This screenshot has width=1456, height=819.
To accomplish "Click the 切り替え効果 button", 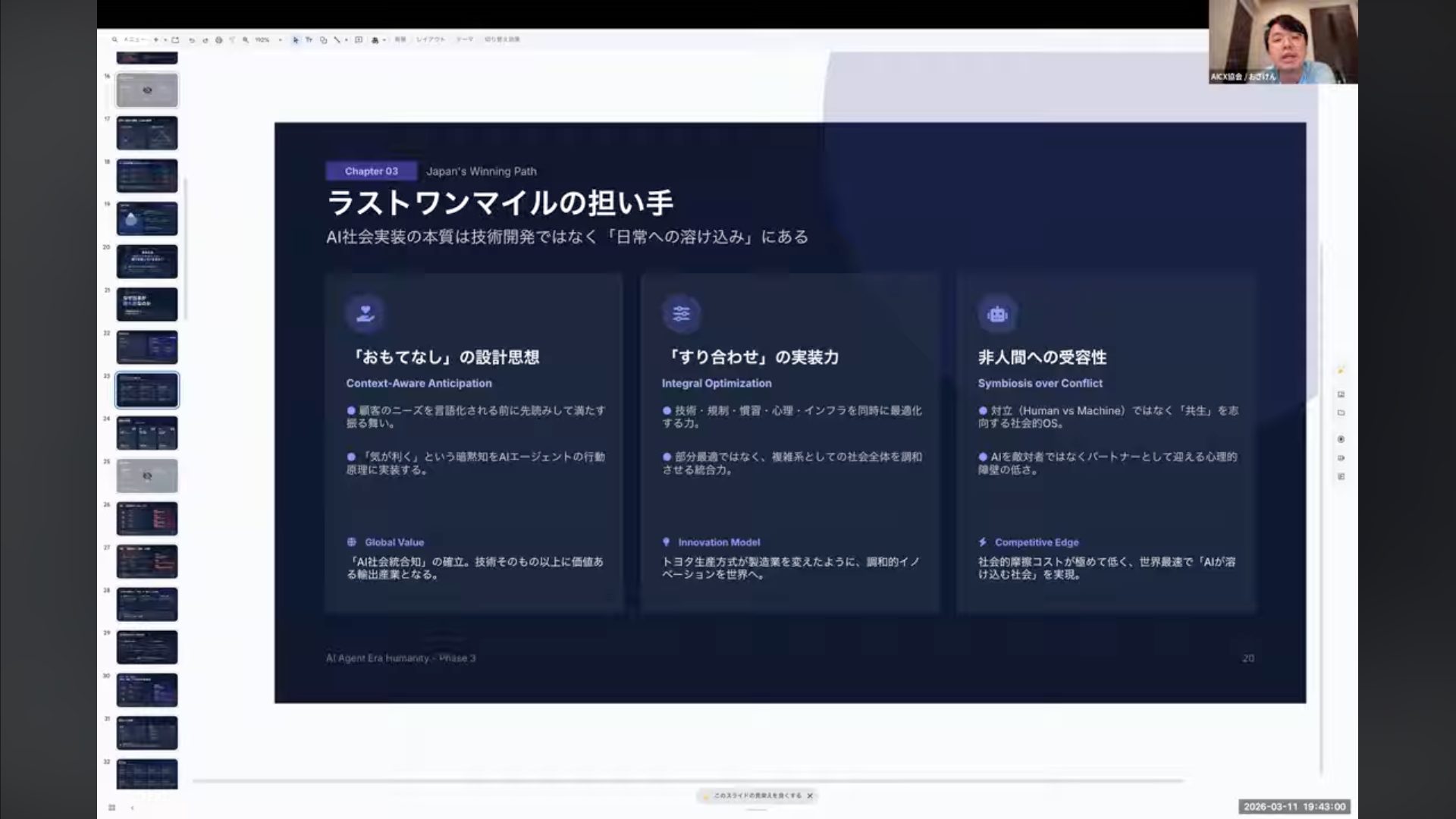I will click(x=502, y=39).
